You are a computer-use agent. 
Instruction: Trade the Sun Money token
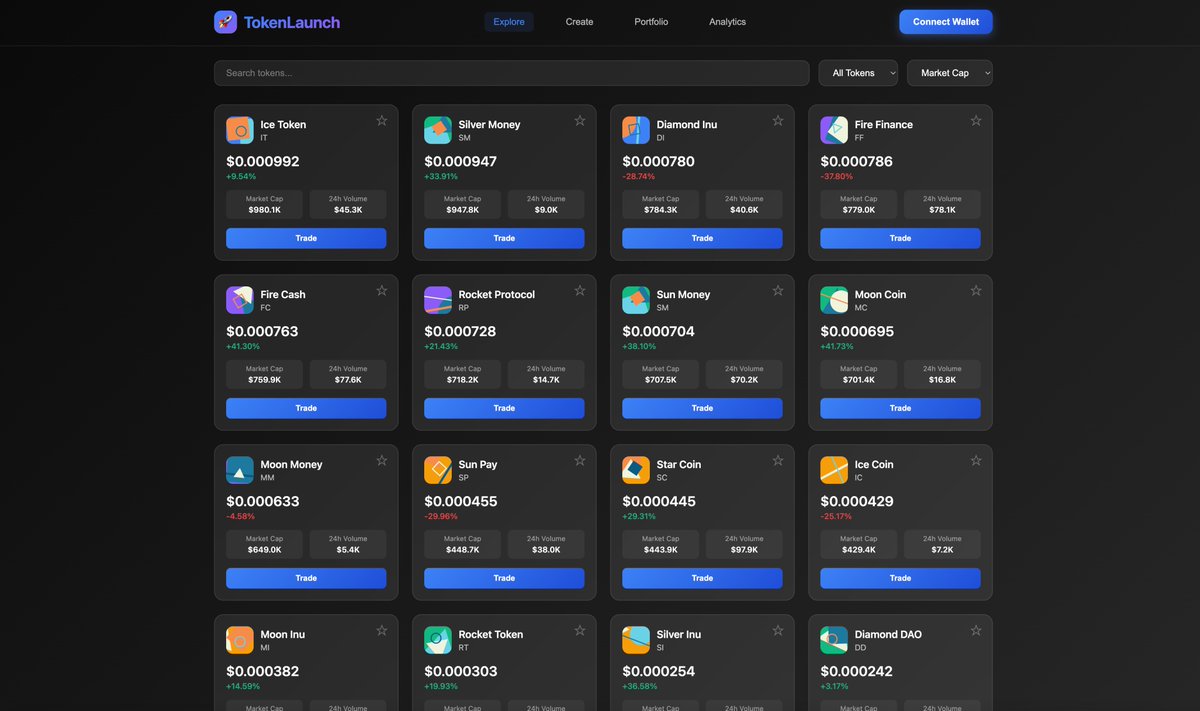click(x=702, y=408)
